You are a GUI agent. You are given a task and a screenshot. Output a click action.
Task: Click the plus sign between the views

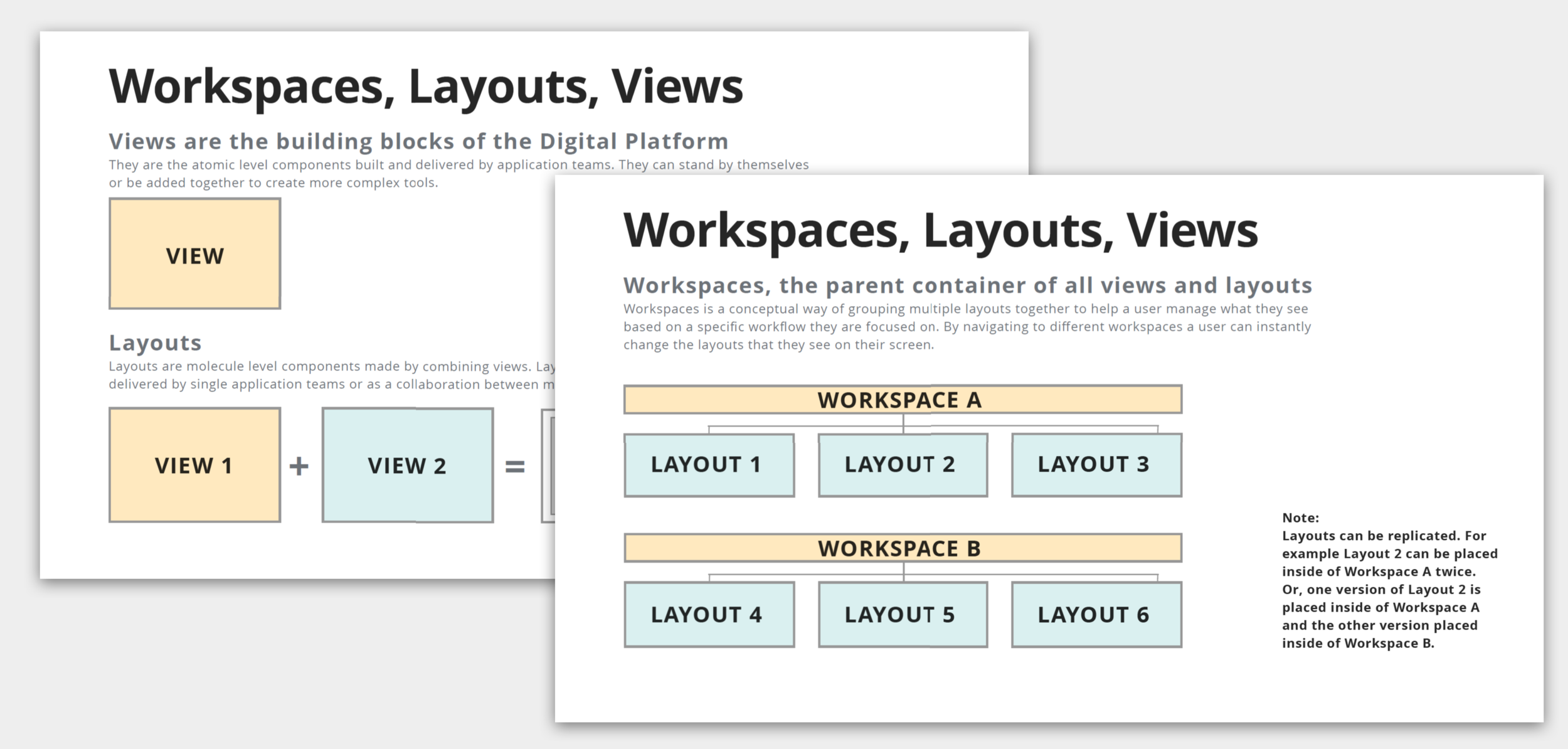pyautogui.click(x=299, y=466)
